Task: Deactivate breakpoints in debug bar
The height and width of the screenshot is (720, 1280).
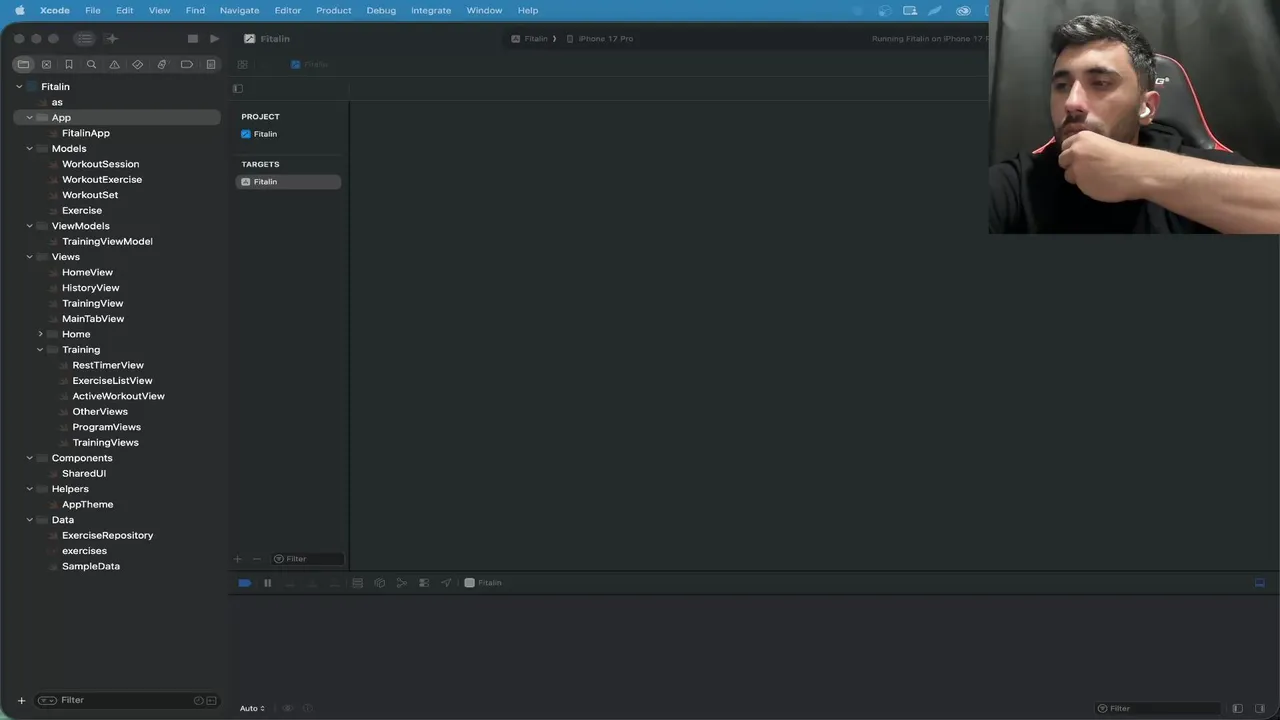Action: [245, 583]
